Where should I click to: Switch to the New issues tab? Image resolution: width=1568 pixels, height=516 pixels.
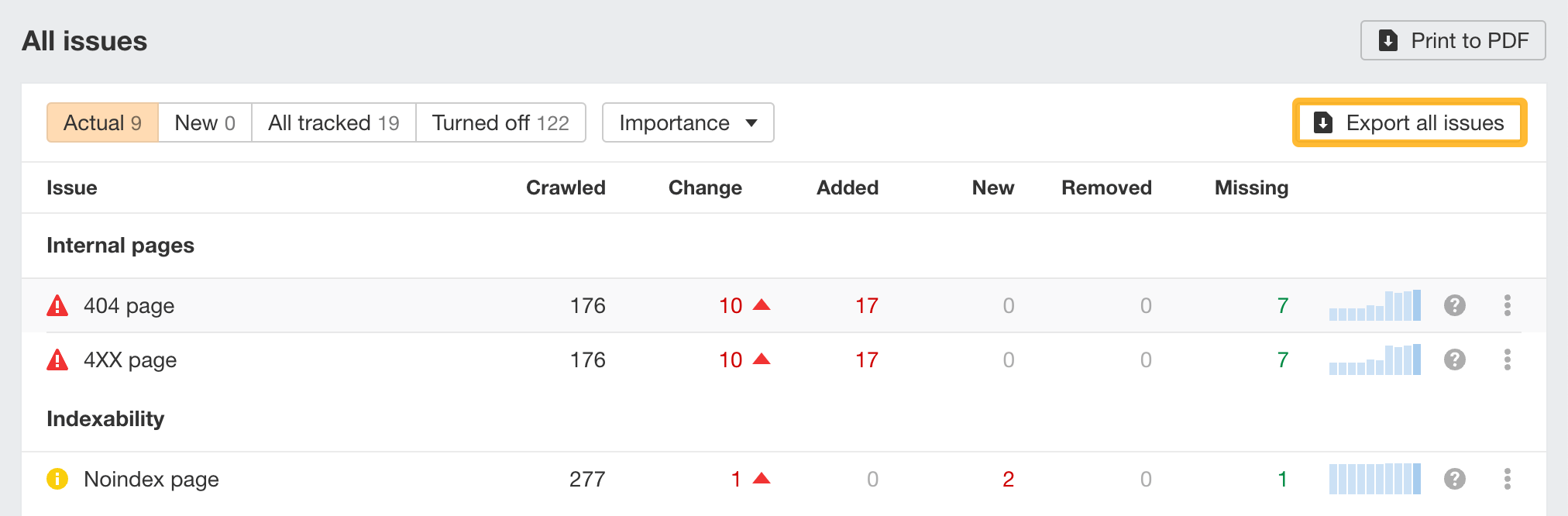pos(204,122)
